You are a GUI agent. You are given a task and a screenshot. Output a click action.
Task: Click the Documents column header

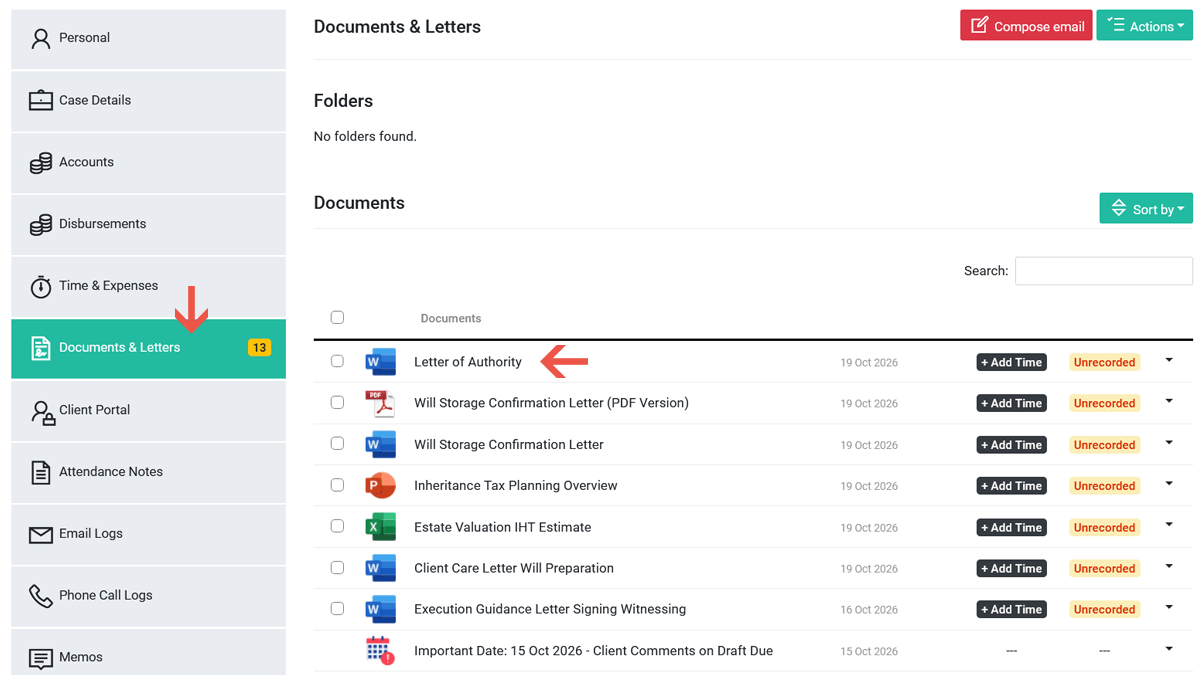451,318
